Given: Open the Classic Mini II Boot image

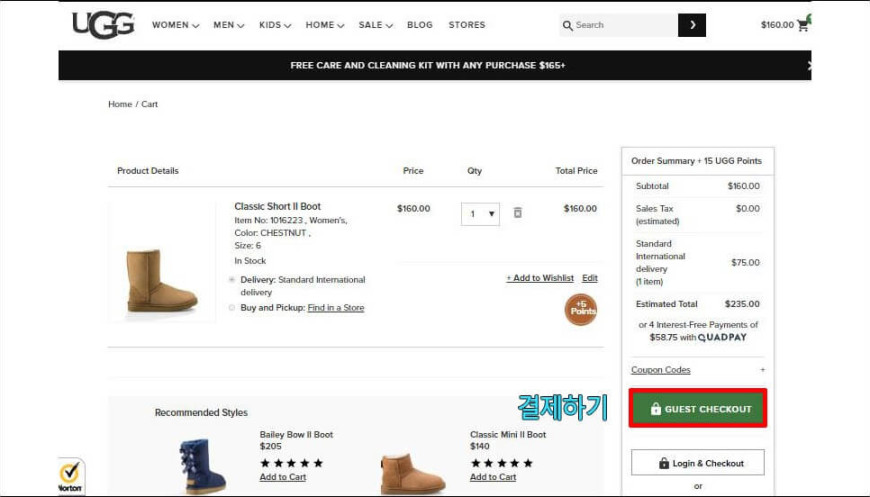Looking at the screenshot, I should point(412,473).
